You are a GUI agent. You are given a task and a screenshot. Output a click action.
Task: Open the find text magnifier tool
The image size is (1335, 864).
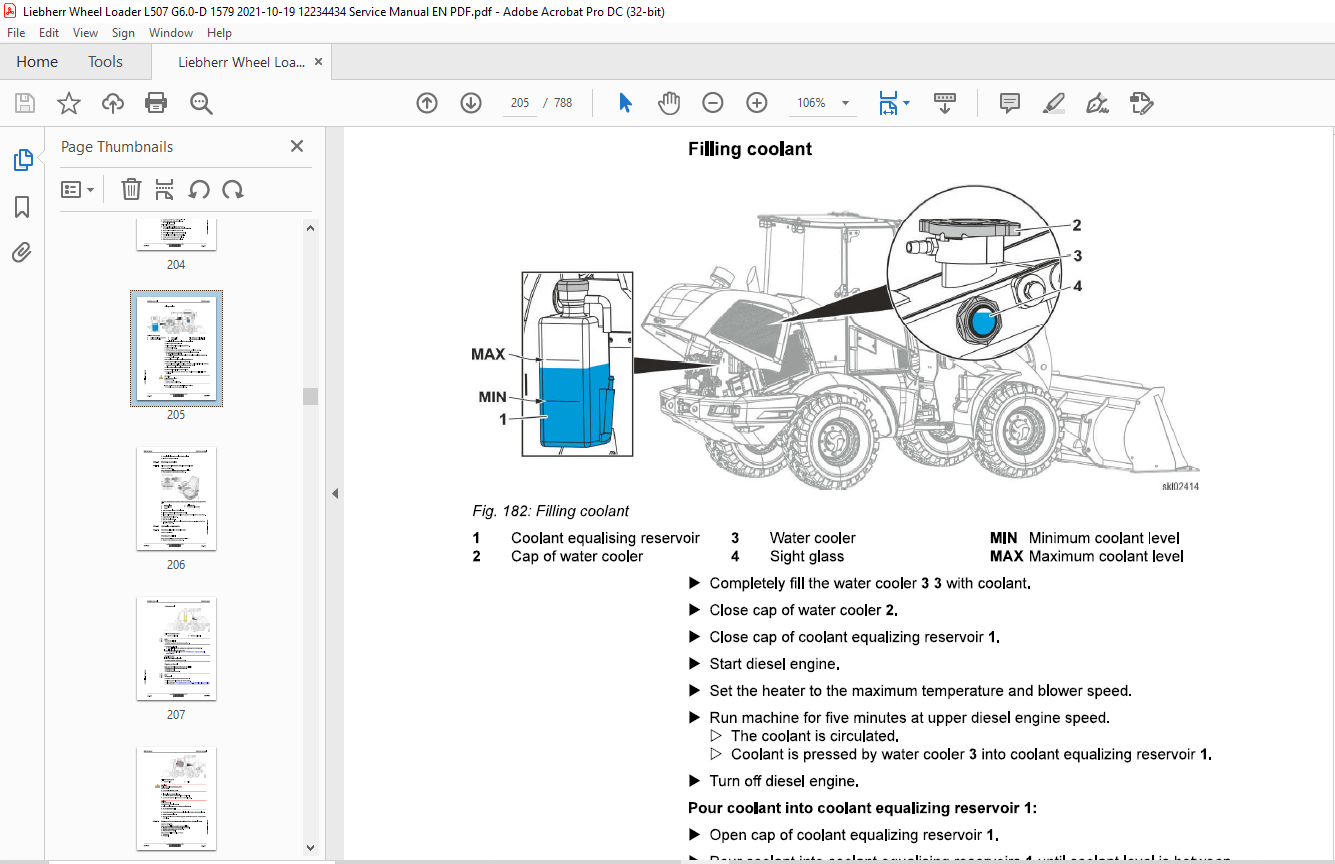click(x=201, y=103)
